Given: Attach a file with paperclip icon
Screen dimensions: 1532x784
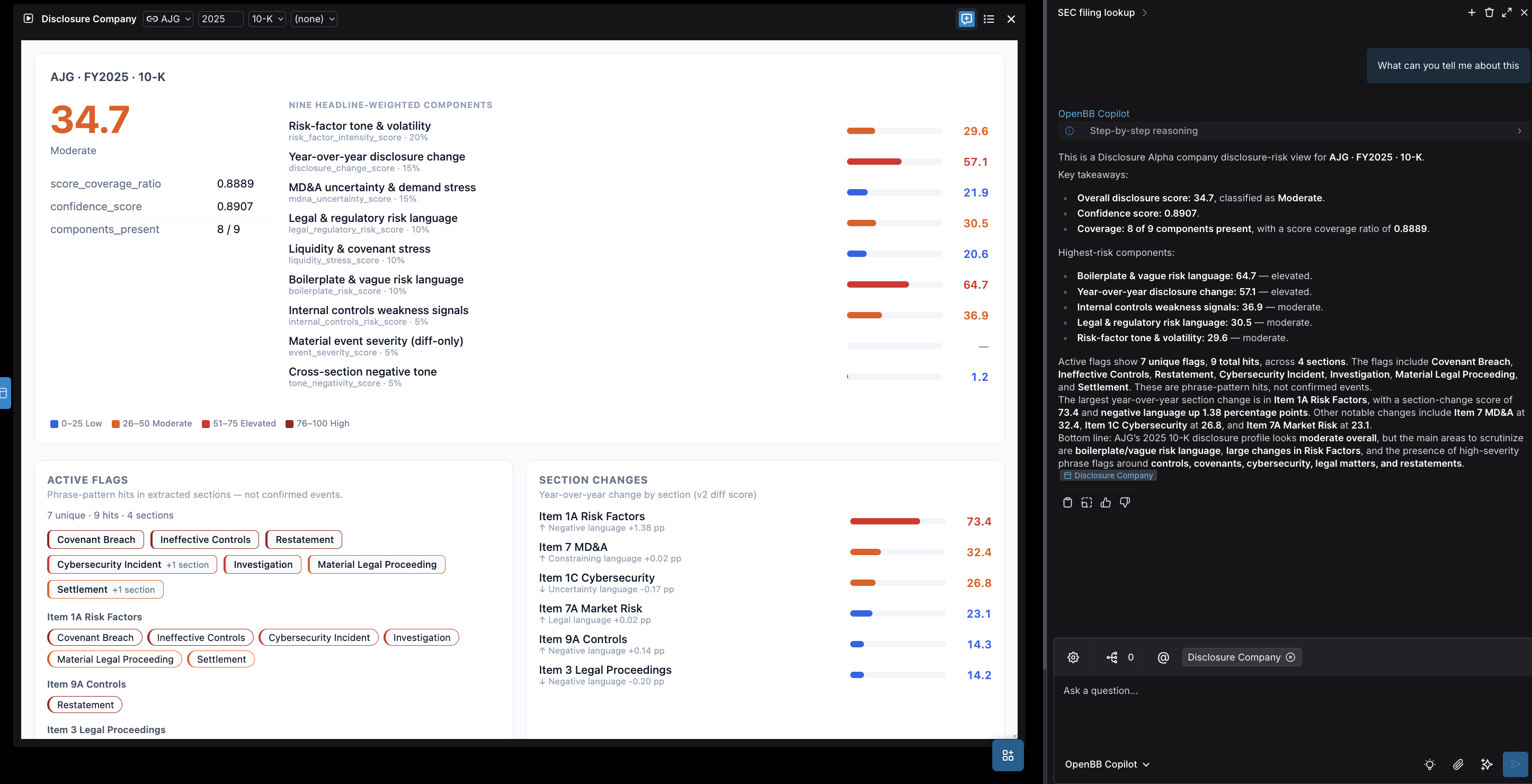Looking at the screenshot, I should [x=1458, y=764].
